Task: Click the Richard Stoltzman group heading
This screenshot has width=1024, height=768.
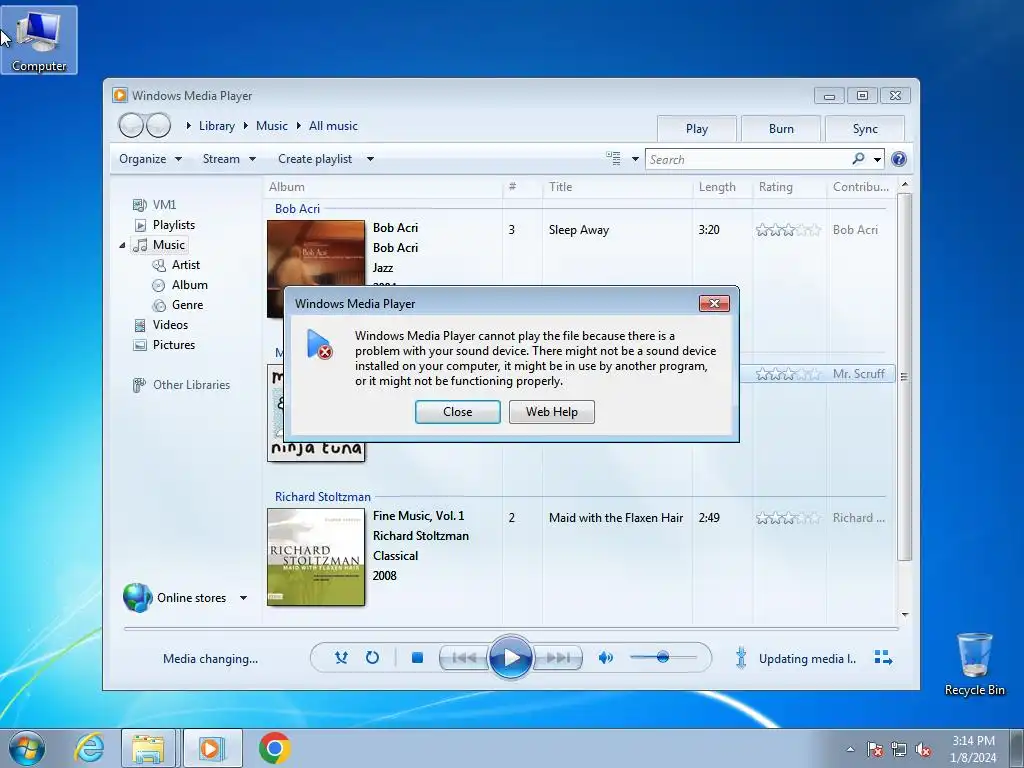Action: (x=323, y=497)
